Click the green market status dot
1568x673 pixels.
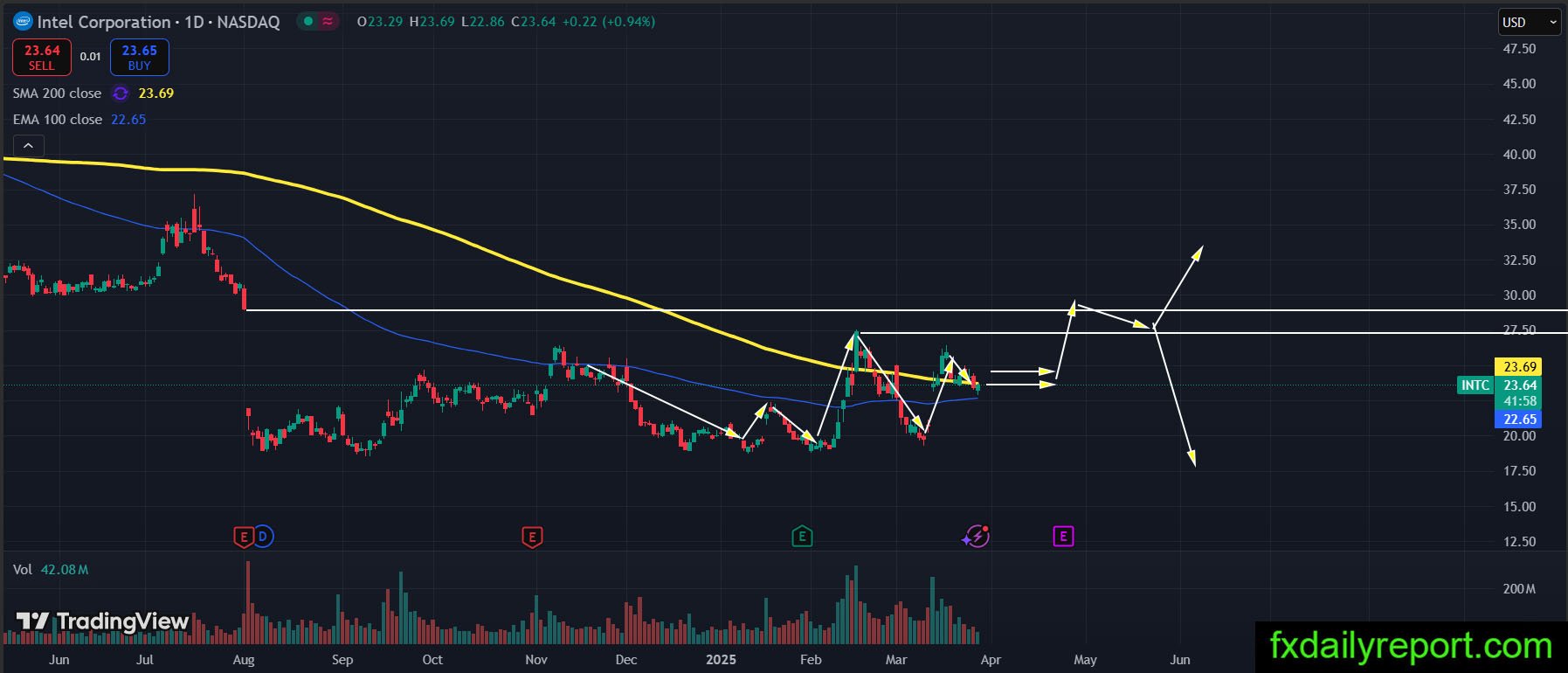pos(308,22)
